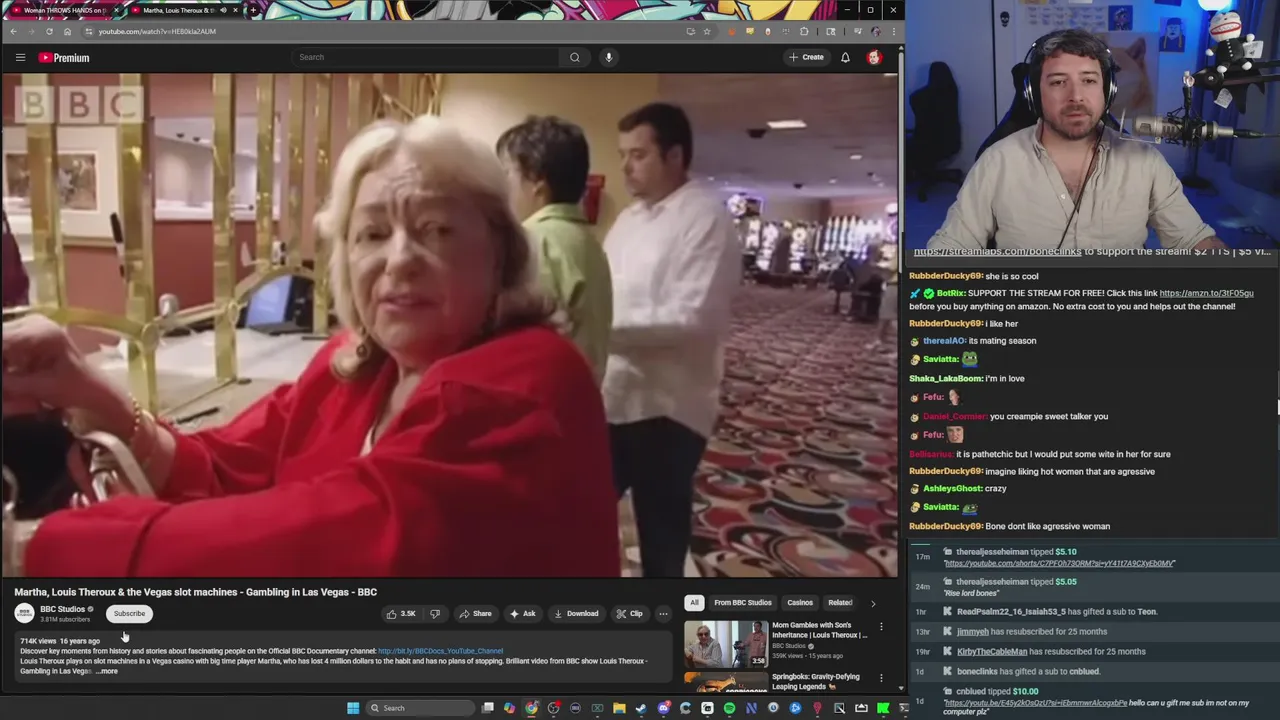
Task: Subscribe to BBC Studios
Action: (x=129, y=613)
